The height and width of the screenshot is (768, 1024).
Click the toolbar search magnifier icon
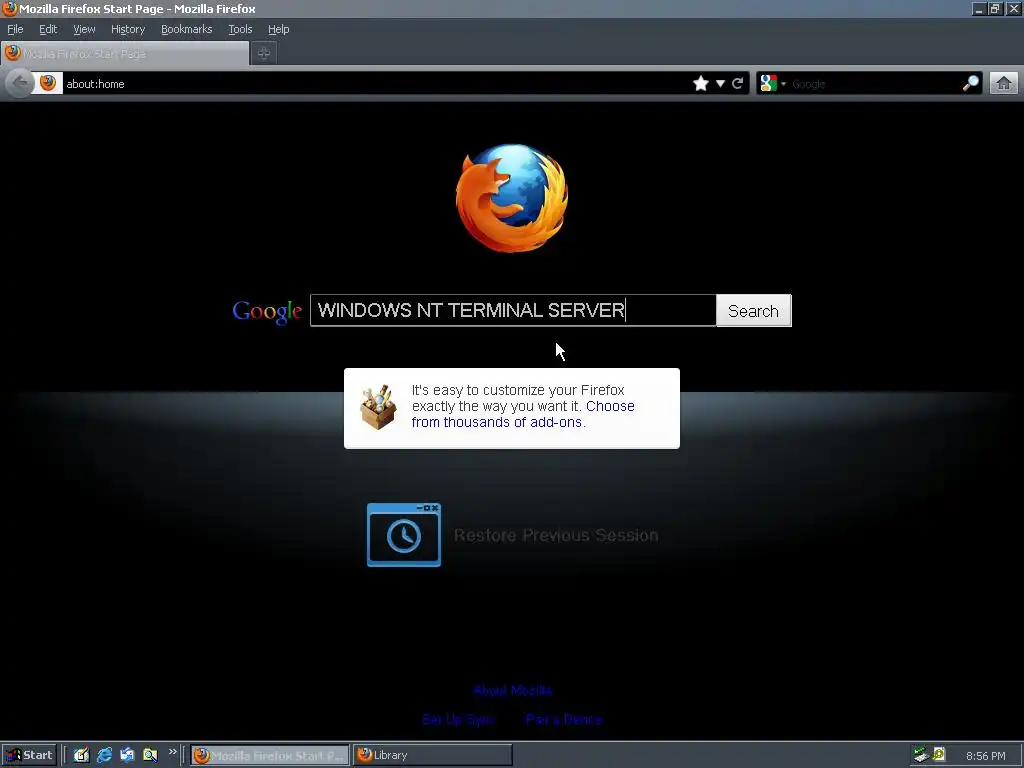tap(970, 83)
